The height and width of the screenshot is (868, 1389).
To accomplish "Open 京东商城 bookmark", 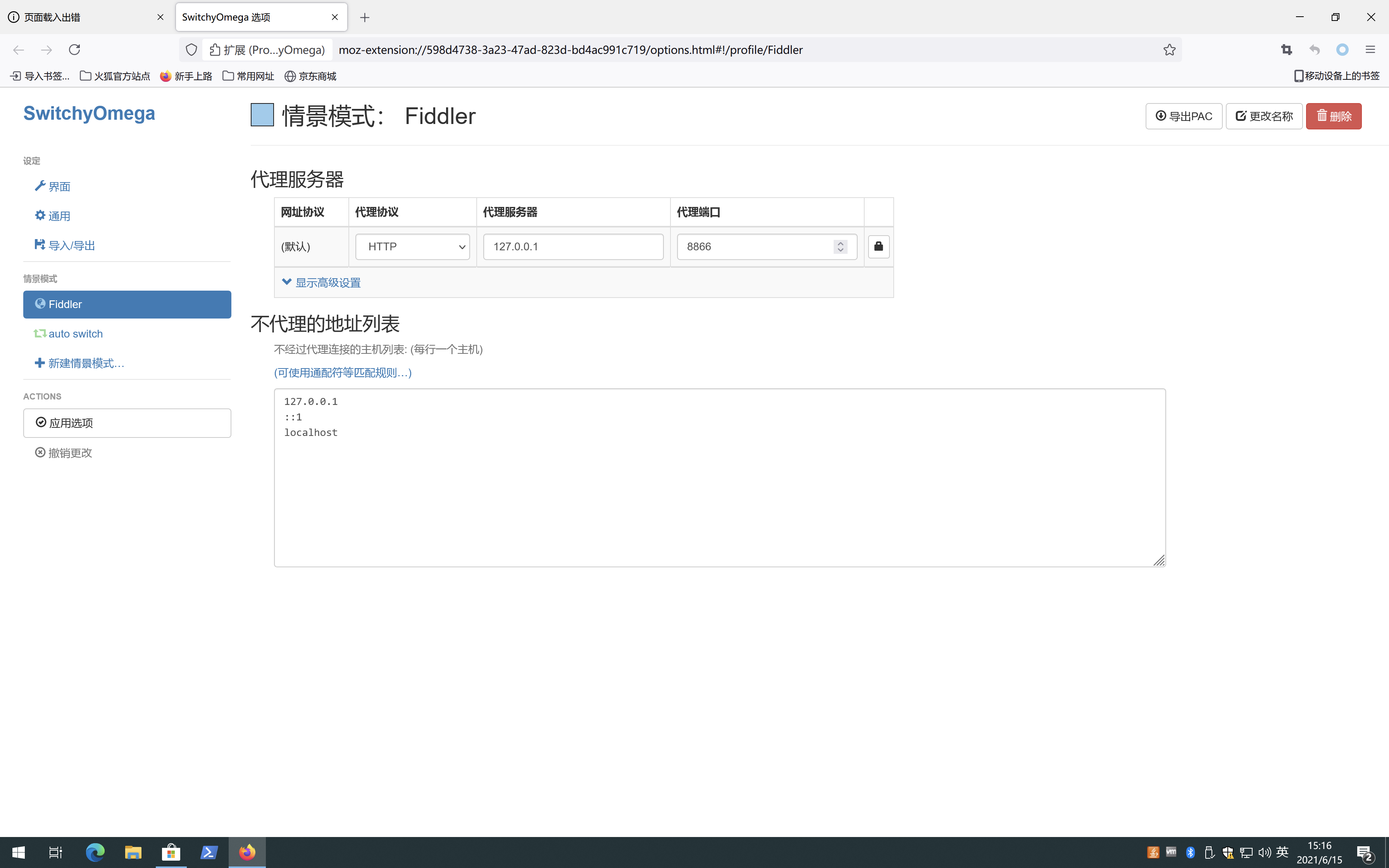I will 310,76.
